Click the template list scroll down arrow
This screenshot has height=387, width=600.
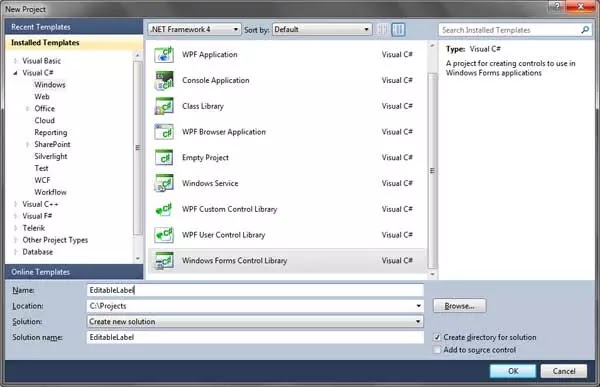pyautogui.click(x=432, y=274)
